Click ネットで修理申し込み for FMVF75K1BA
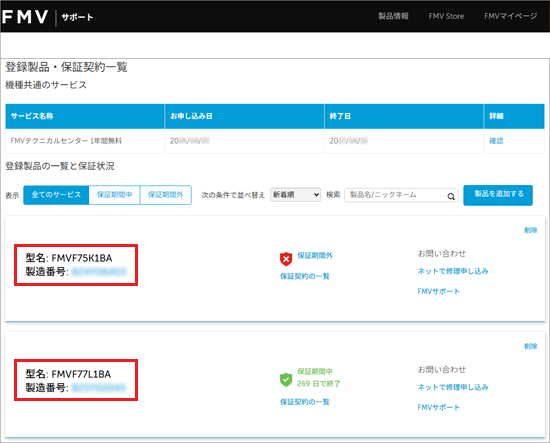This screenshot has height=443, width=550. 453,271
